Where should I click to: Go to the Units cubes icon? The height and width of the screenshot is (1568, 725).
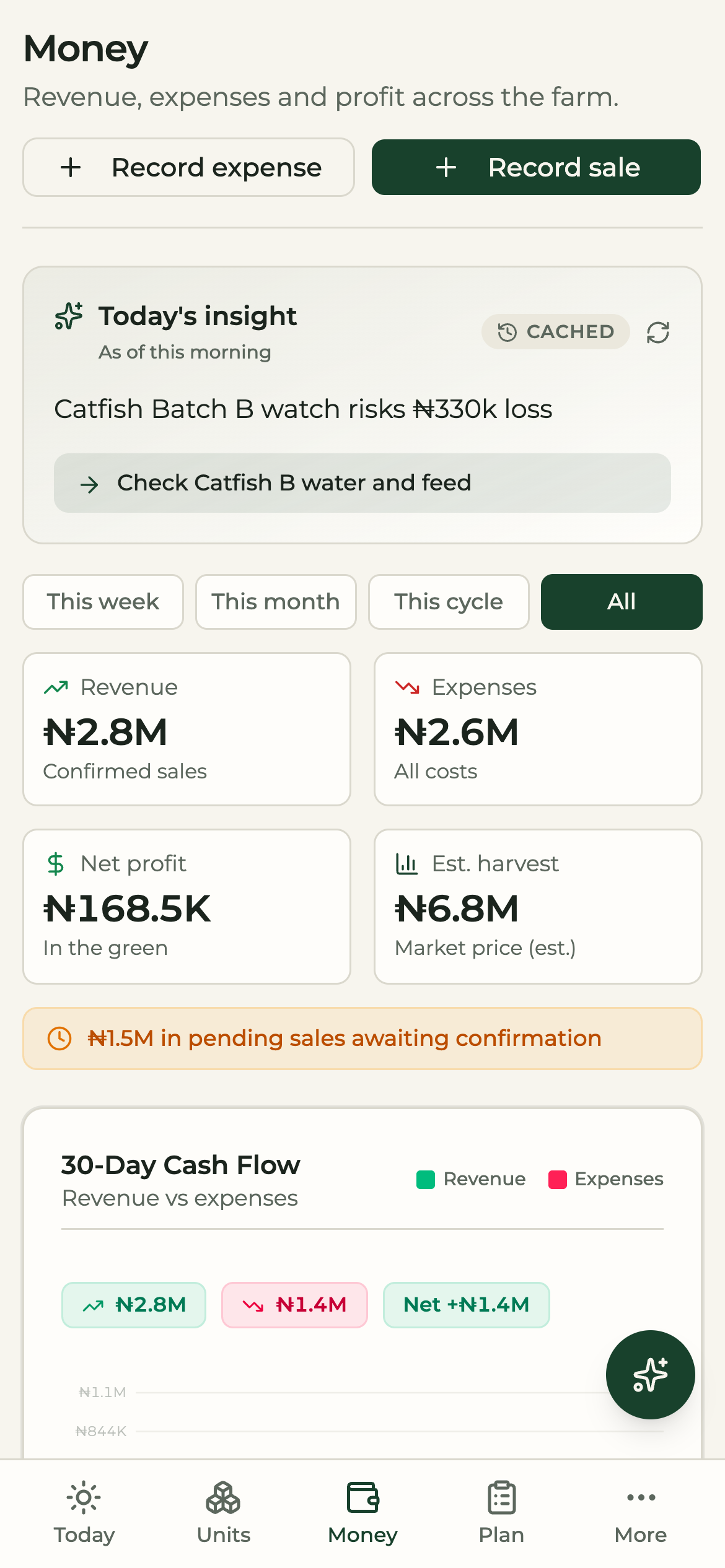tap(223, 1498)
